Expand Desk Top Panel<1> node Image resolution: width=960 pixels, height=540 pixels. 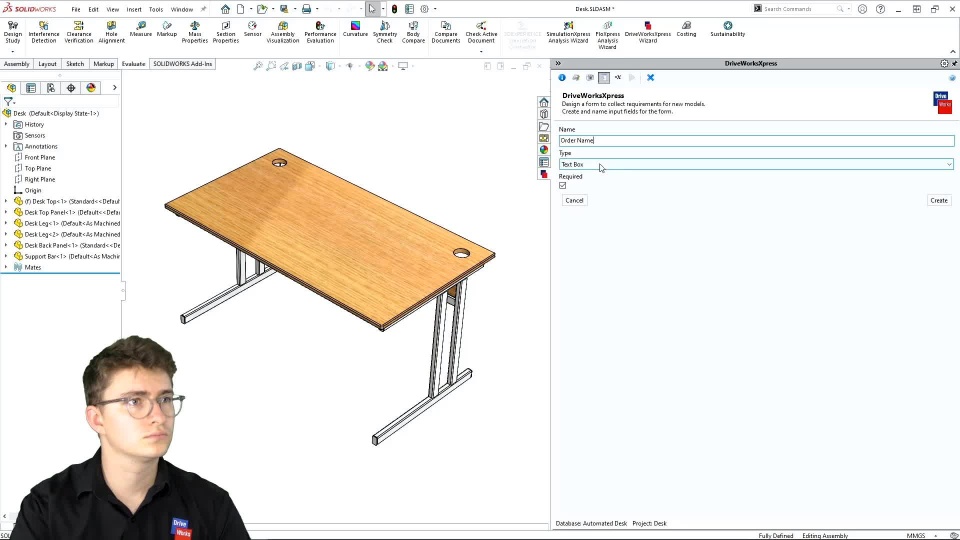(x=6, y=212)
